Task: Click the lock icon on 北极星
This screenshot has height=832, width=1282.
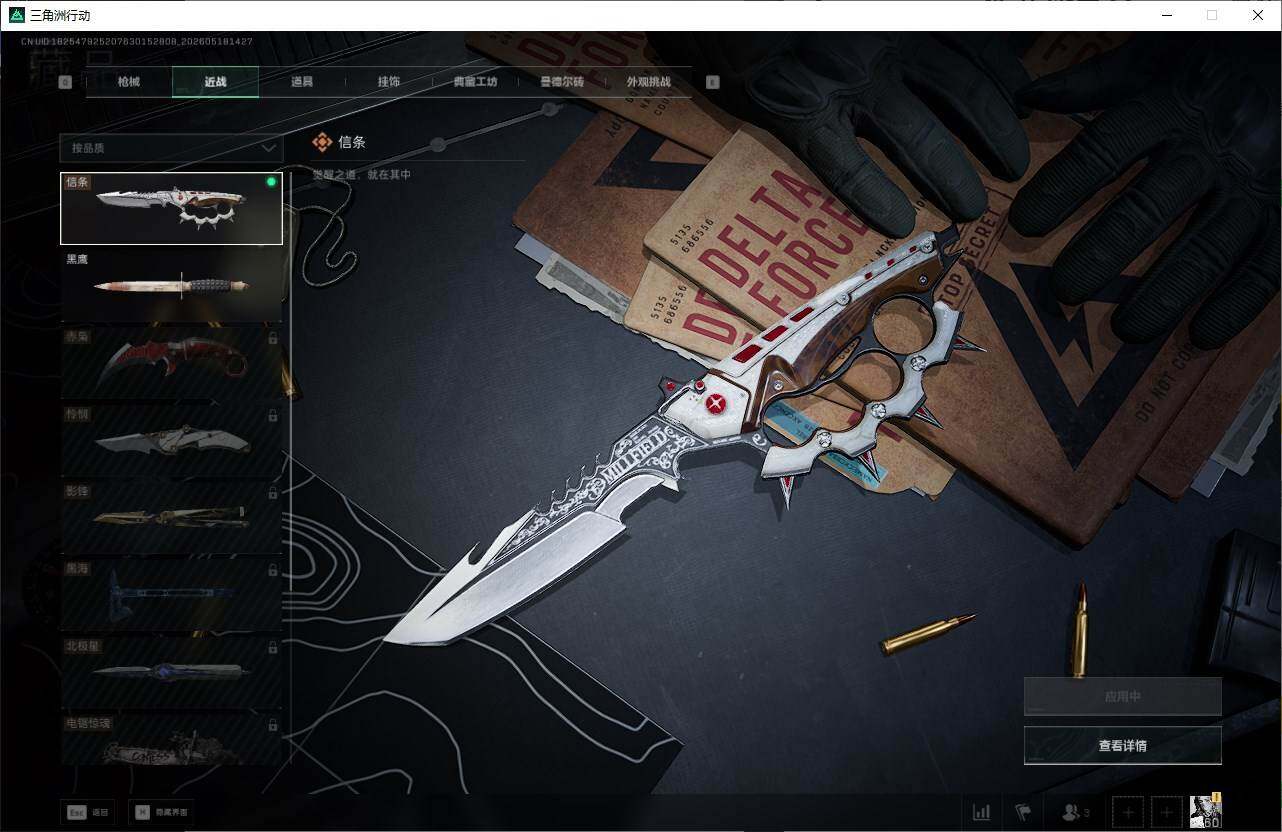Action: [x=273, y=647]
